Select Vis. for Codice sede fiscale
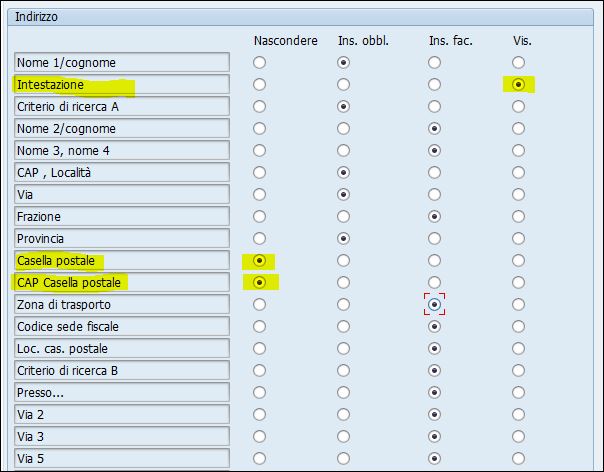 tap(518, 326)
